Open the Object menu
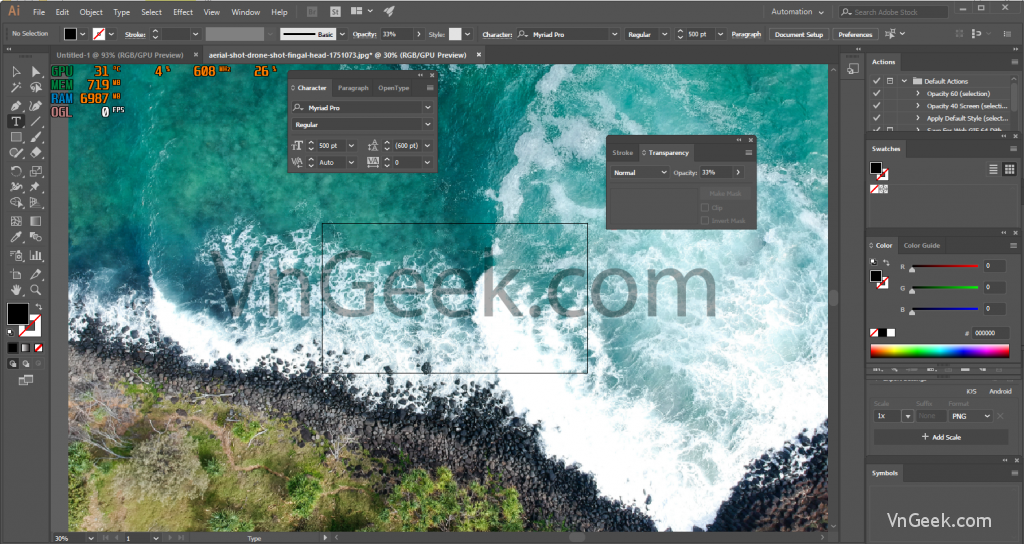The height and width of the screenshot is (544, 1024). pos(91,12)
